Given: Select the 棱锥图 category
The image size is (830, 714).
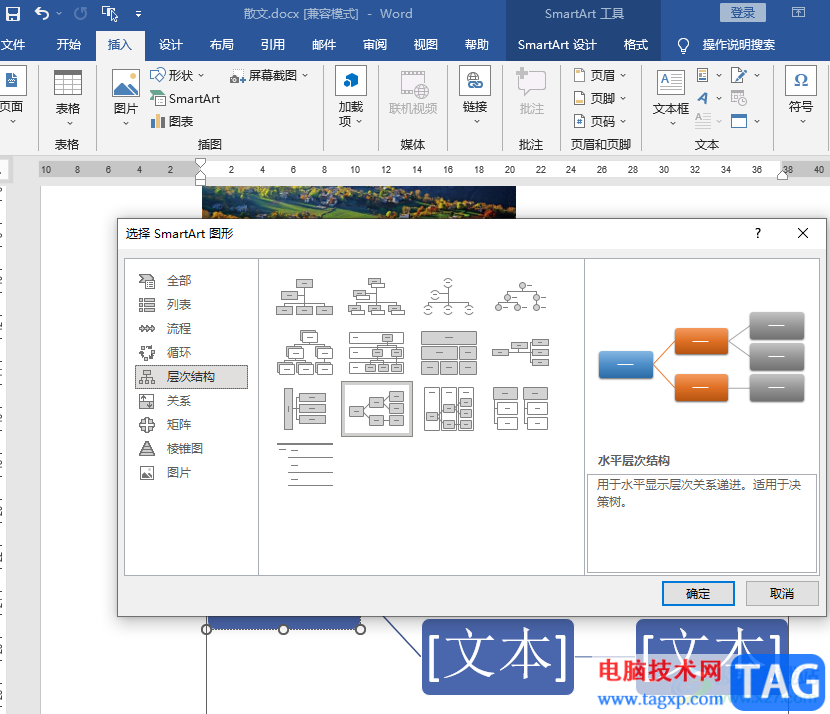Looking at the screenshot, I should pos(191,449).
